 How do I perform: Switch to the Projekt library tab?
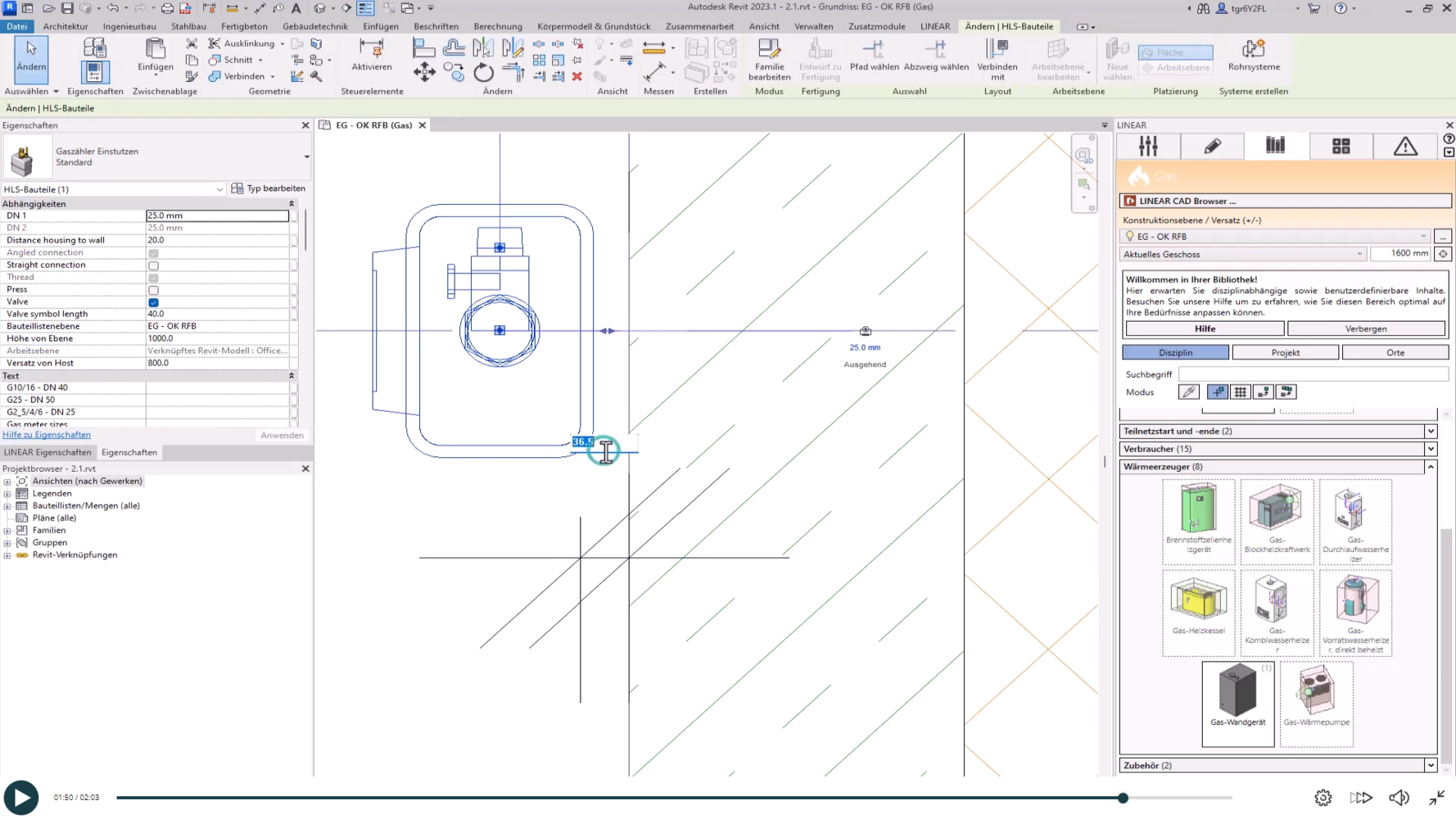(x=1285, y=352)
